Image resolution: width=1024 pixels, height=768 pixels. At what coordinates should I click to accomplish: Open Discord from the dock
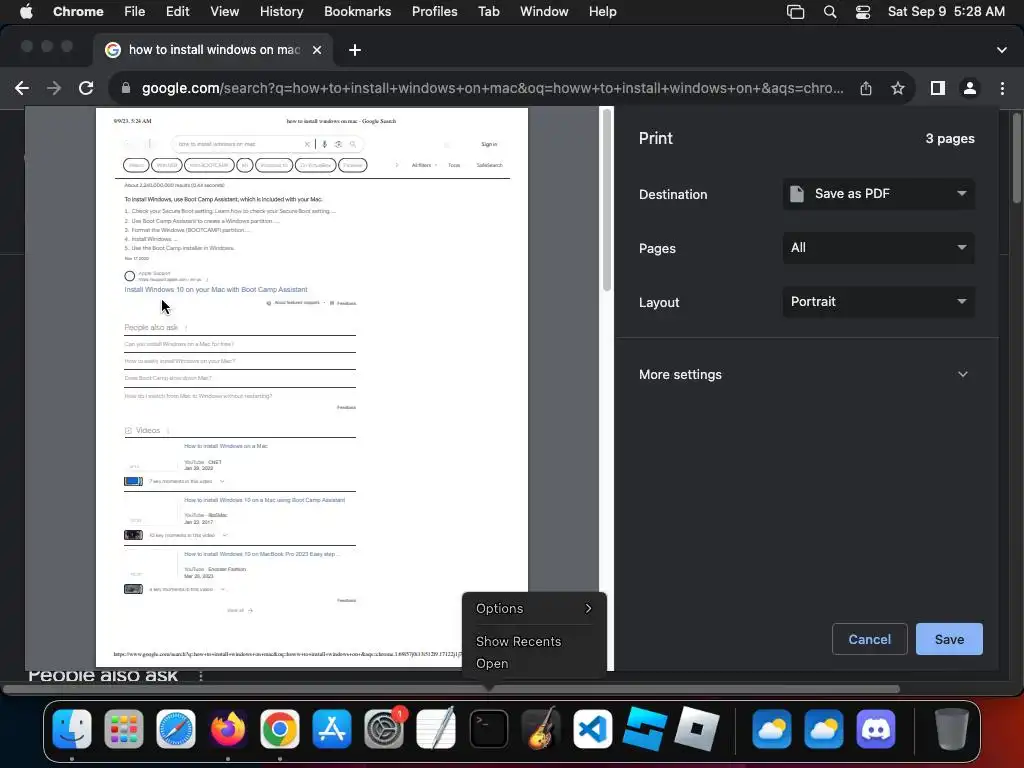coord(876,729)
